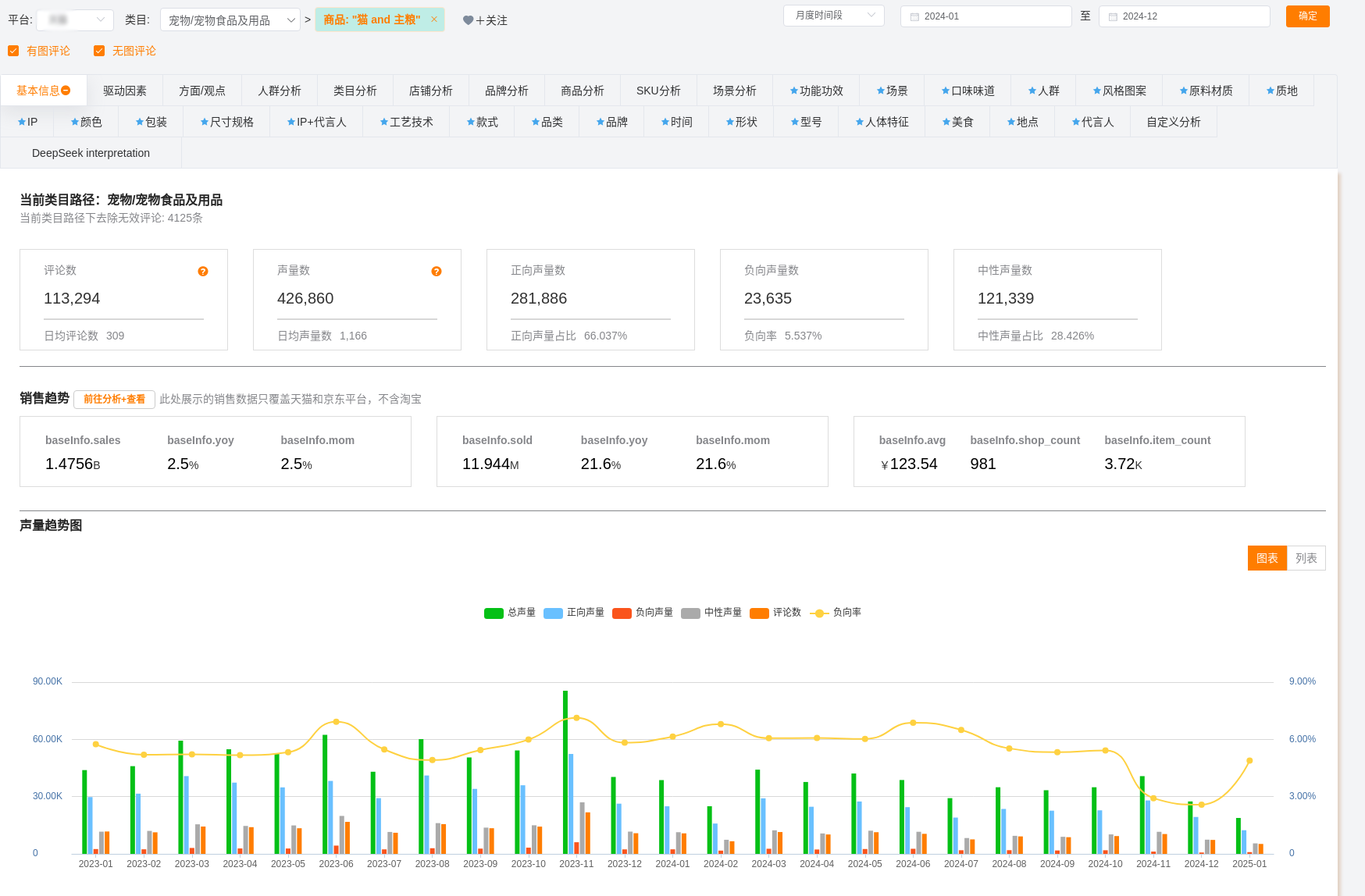The width and height of the screenshot is (1365, 896).
Task: Click the start date field 2024-01
Action: pyautogui.click(x=985, y=16)
